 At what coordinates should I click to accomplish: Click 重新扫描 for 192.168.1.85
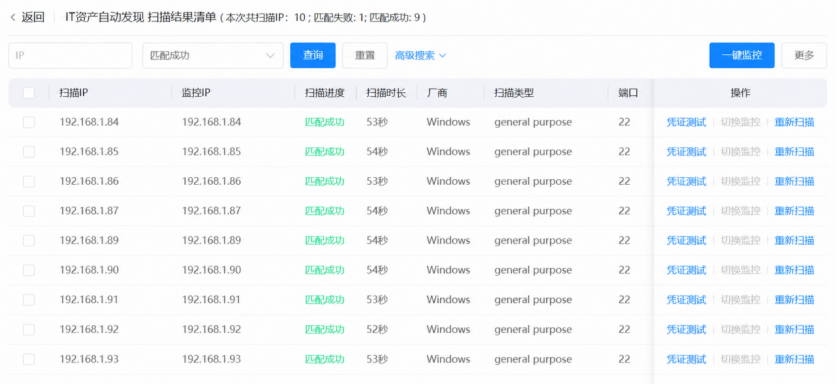(794, 152)
